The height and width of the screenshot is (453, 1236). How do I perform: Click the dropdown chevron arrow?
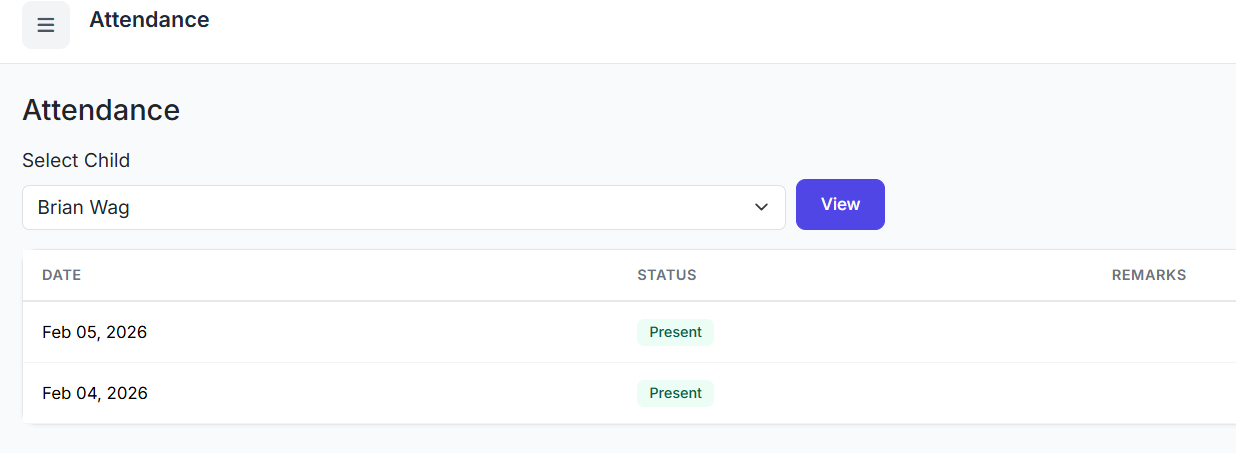(761, 207)
